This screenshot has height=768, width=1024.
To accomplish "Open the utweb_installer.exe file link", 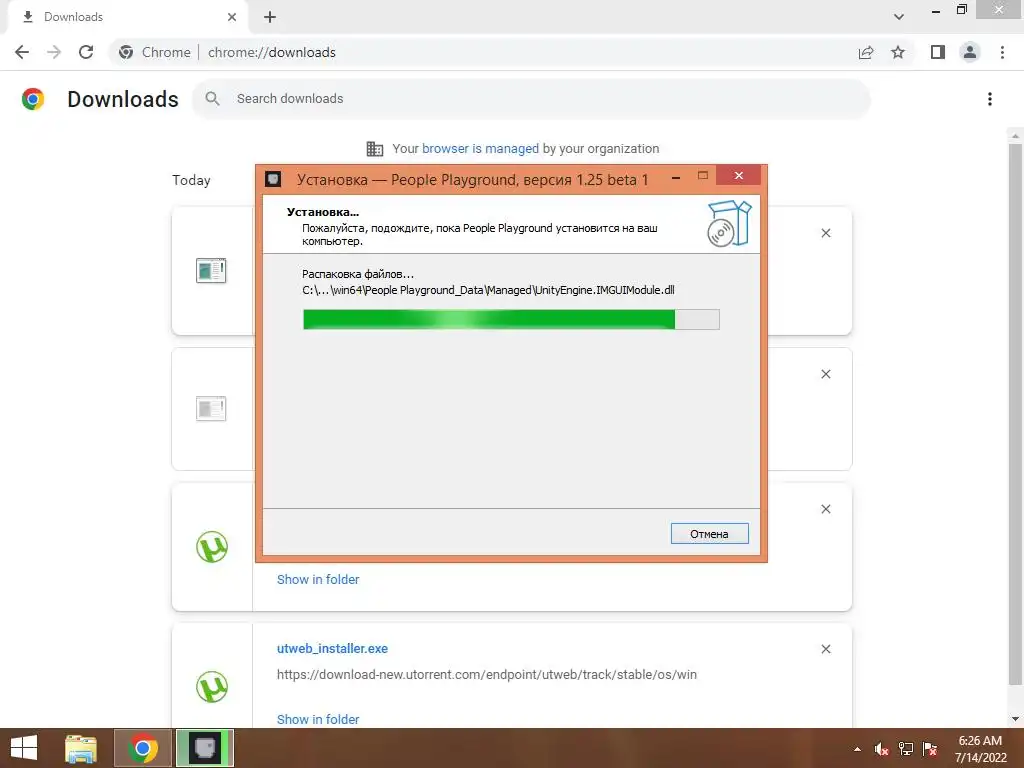I will tap(332, 648).
